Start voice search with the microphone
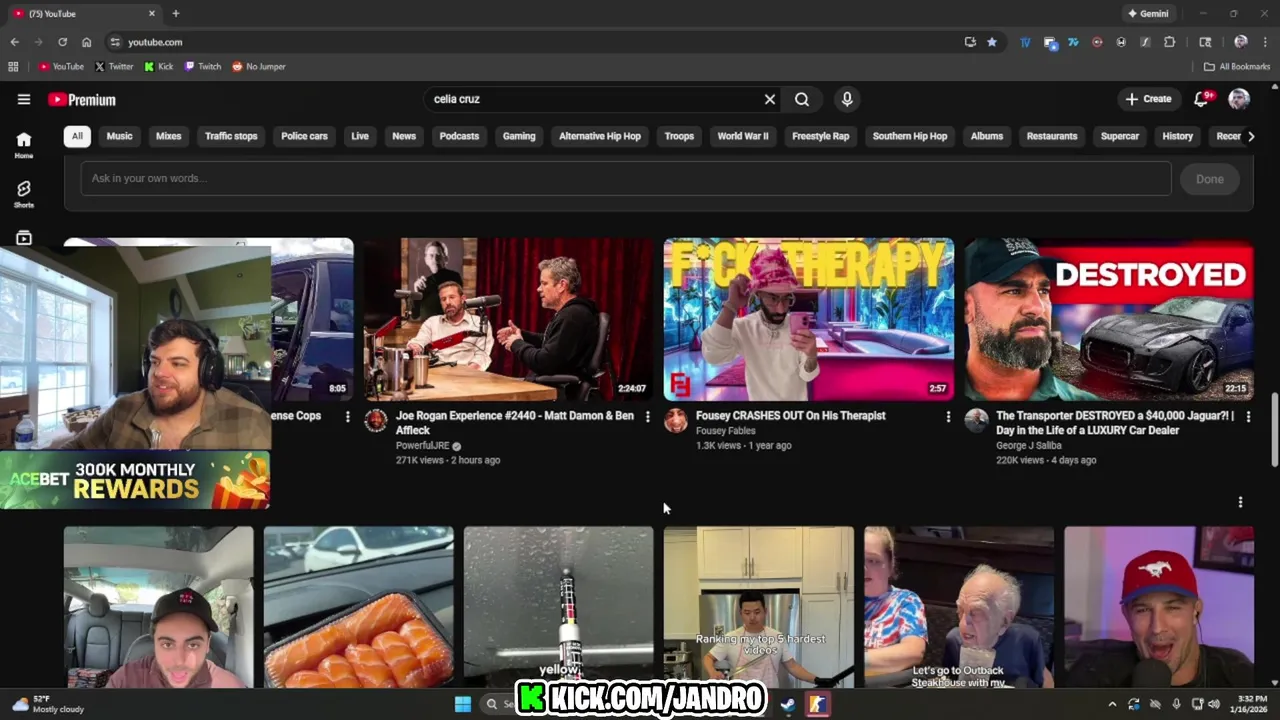Viewport: 1280px width, 720px height. [847, 99]
